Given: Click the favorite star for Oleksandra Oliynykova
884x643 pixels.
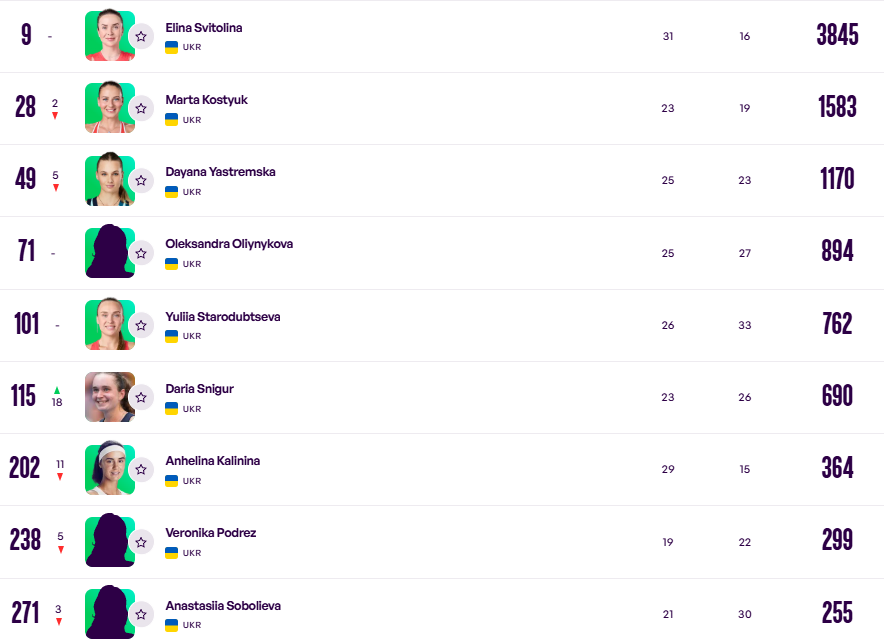Looking at the screenshot, I should click(x=141, y=253).
